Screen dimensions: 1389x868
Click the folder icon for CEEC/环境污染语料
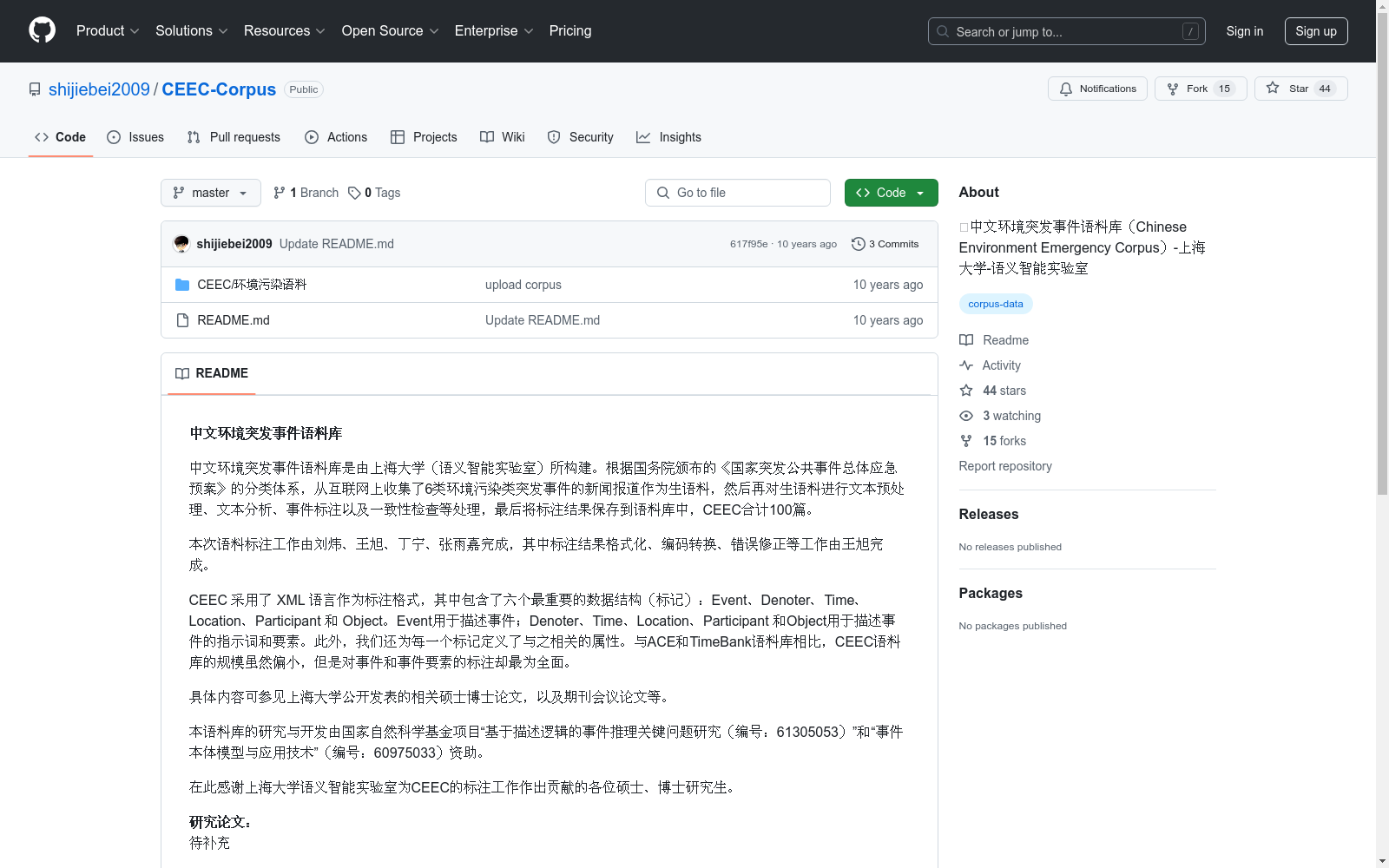coord(182,285)
